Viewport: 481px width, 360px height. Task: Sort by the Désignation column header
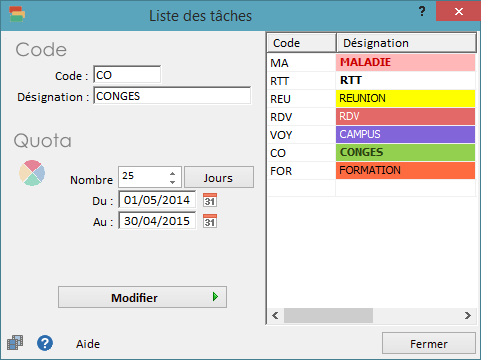pyautogui.click(x=406, y=43)
